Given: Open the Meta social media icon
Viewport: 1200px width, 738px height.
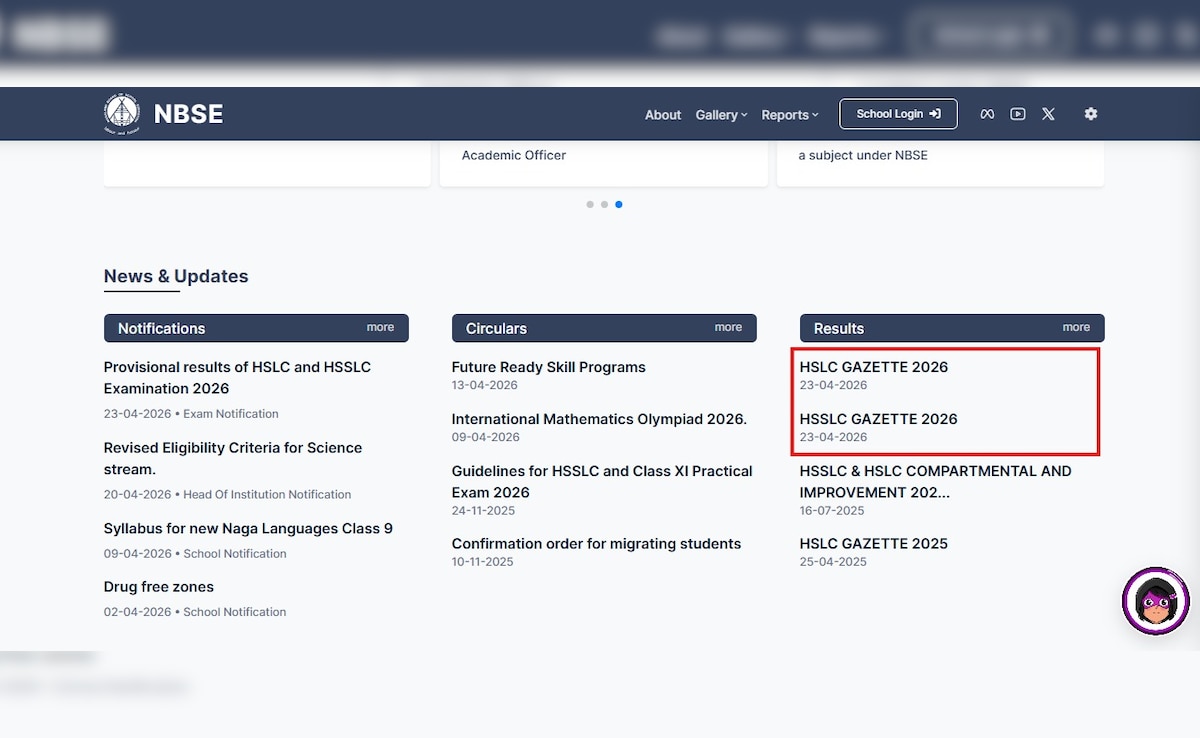Looking at the screenshot, I should (987, 114).
